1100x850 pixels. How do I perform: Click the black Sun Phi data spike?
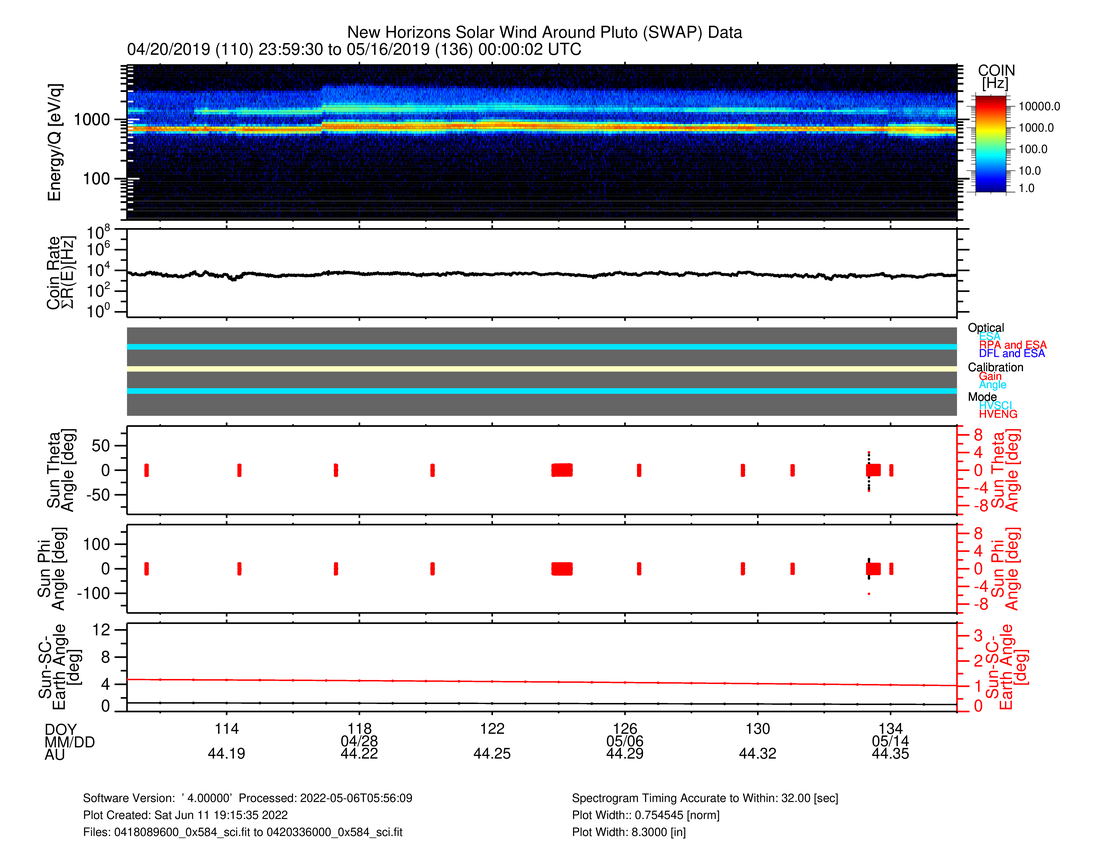(x=869, y=567)
